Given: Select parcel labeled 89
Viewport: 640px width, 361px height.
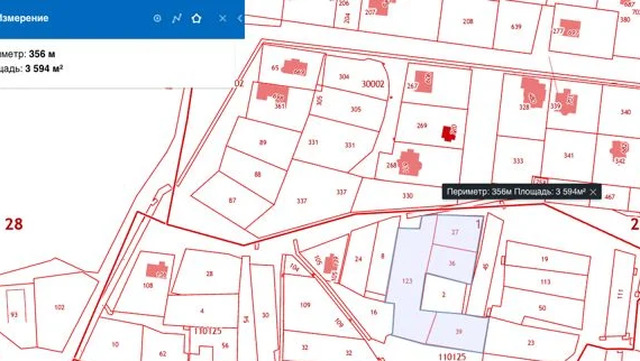Looking at the screenshot, I should tap(263, 143).
